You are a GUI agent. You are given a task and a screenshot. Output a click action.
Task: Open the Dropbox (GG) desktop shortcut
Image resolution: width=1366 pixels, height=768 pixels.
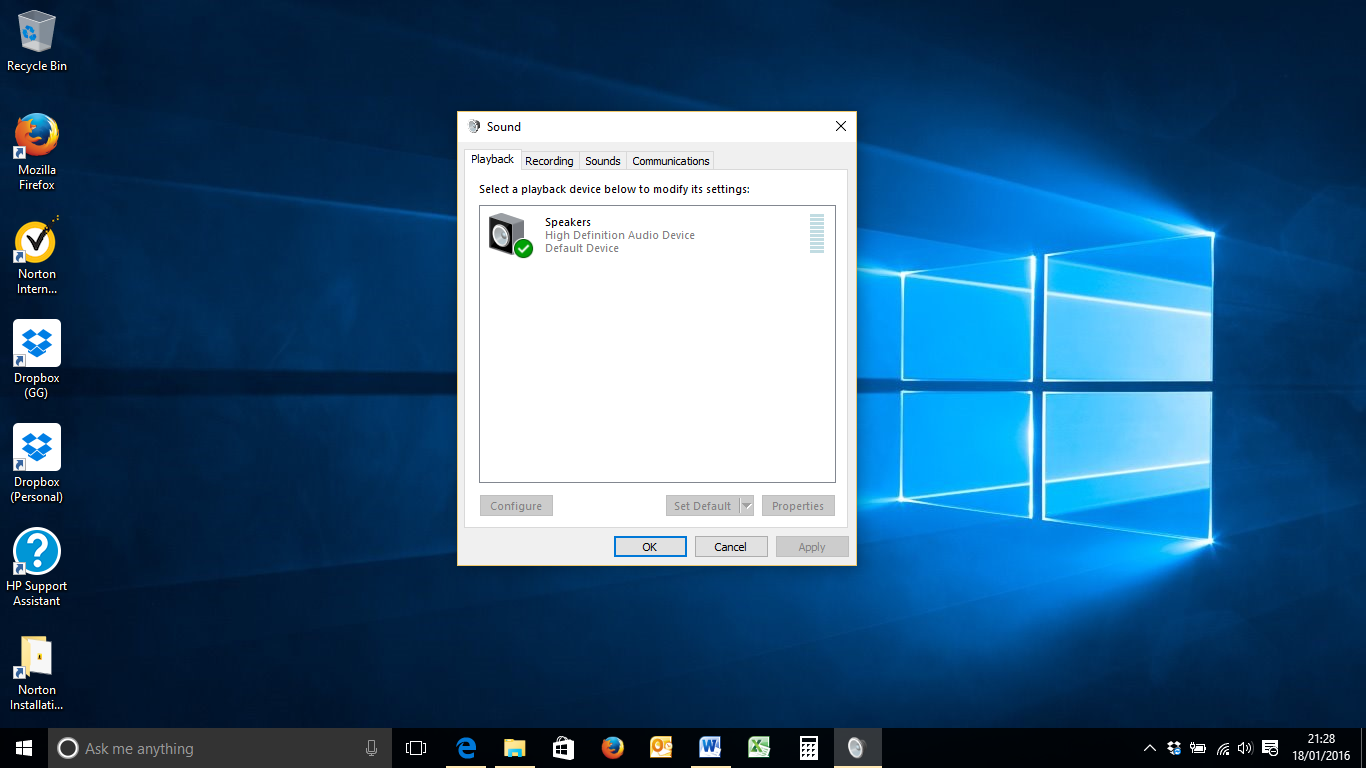(37, 344)
